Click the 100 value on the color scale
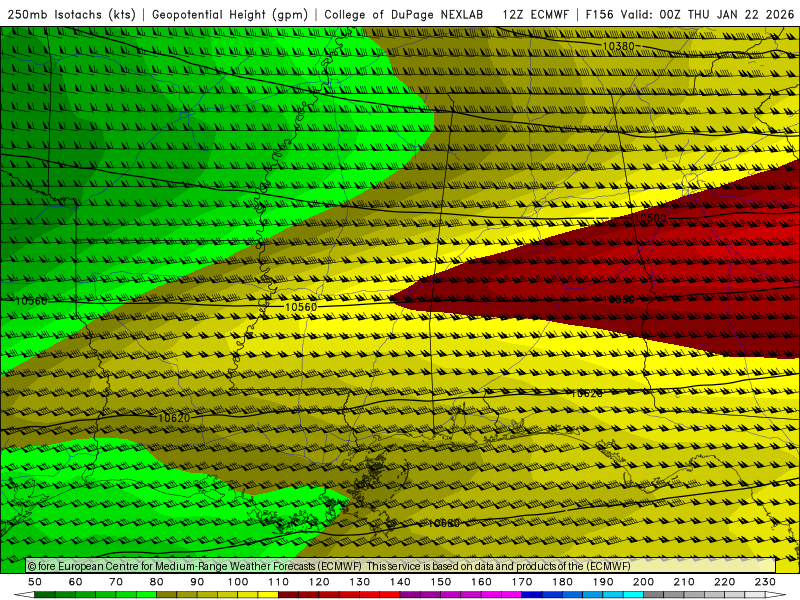Viewport: 800px width, 600px height. [x=238, y=582]
